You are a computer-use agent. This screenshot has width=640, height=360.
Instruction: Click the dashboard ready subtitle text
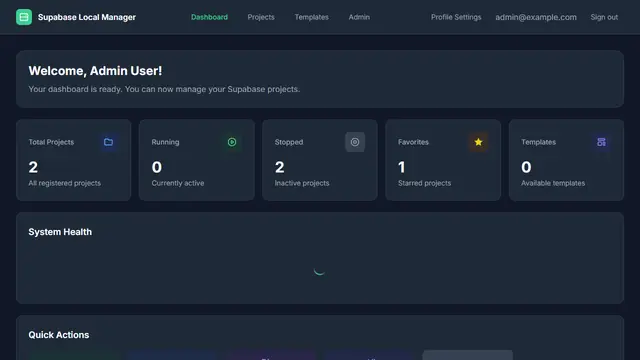click(x=164, y=89)
